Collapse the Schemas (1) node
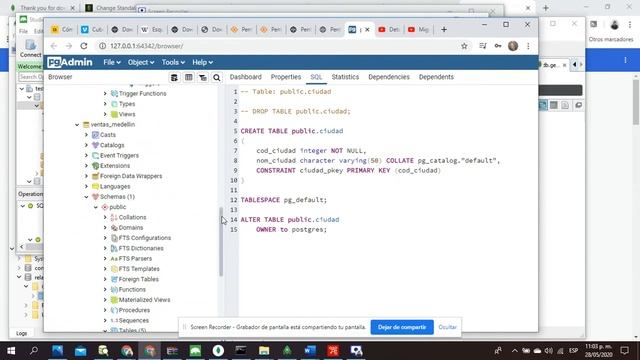 (87, 197)
